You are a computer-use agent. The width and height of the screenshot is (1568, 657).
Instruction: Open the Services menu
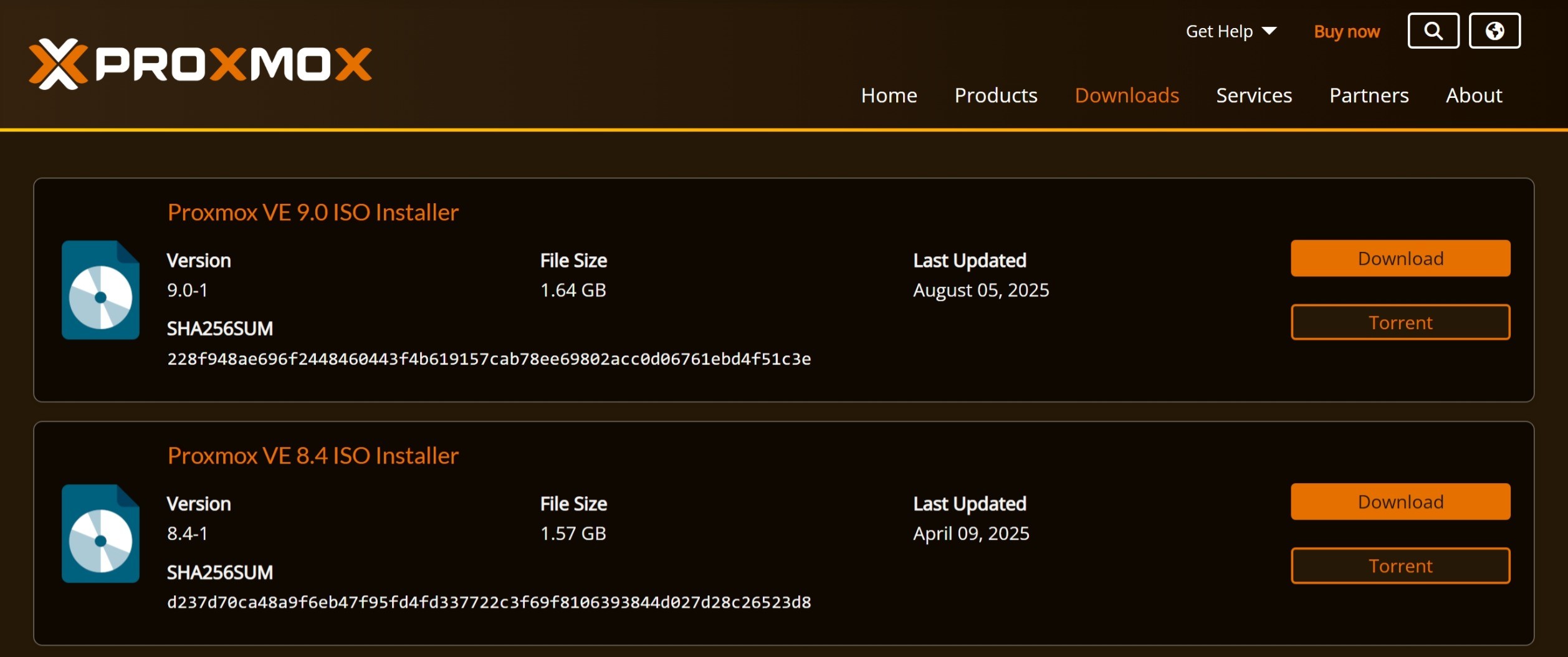(1254, 95)
